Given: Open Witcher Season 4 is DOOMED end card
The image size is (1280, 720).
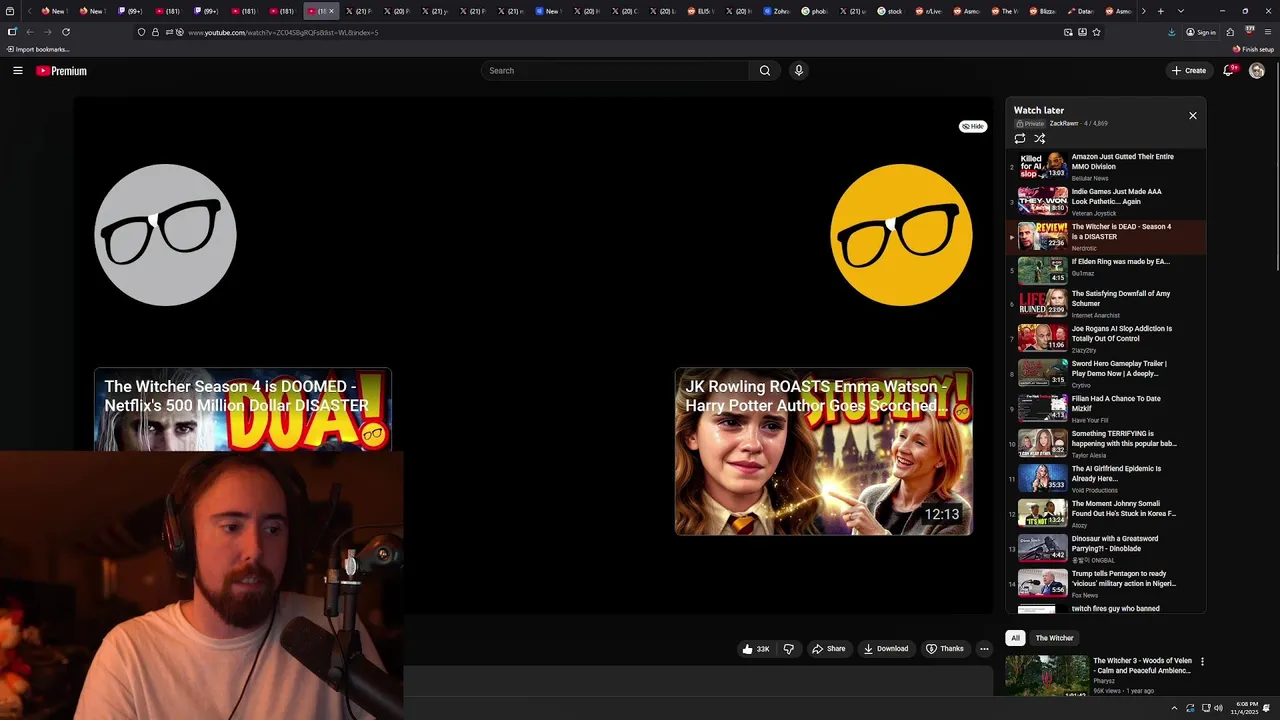Looking at the screenshot, I should pos(243,409).
